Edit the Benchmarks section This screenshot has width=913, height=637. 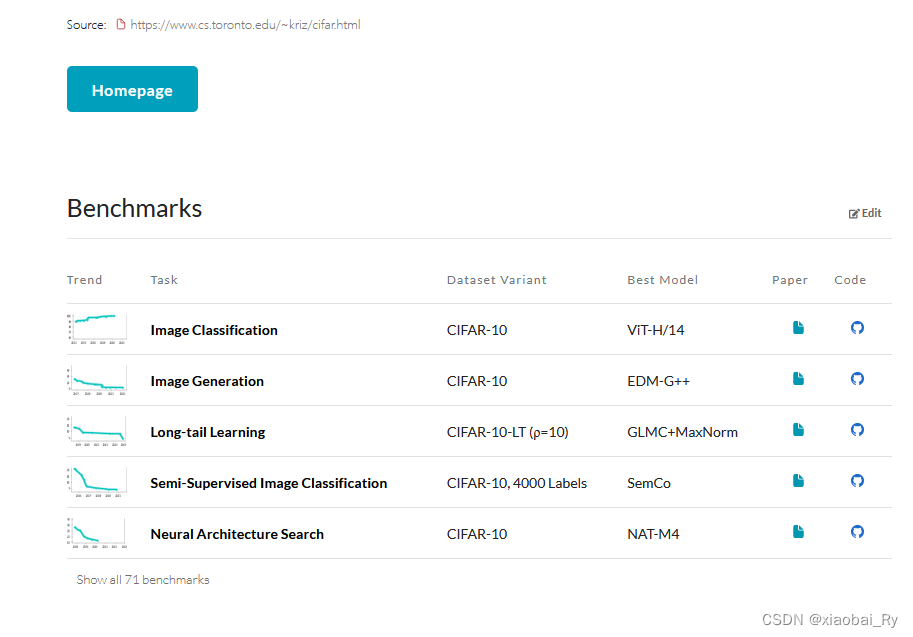pos(865,213)
